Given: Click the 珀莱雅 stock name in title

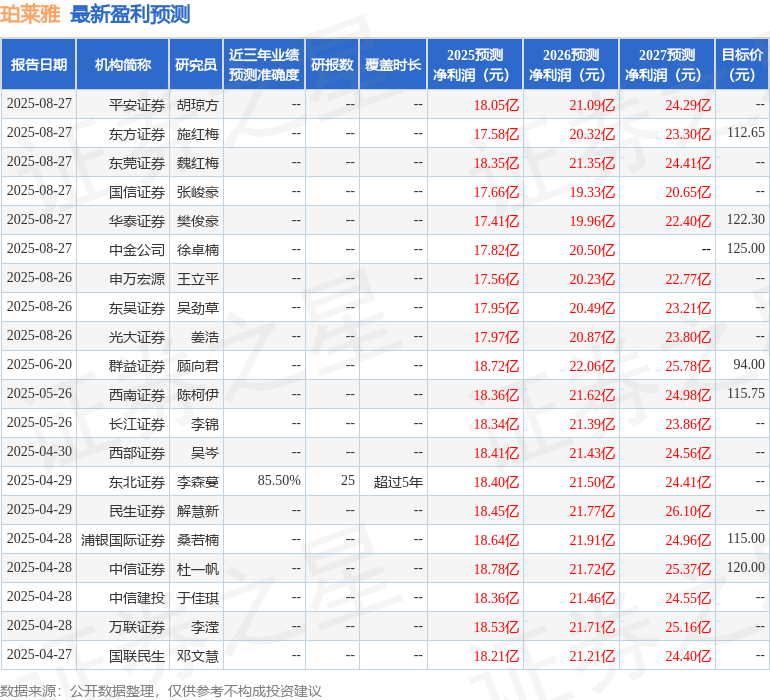Looking at the screenshot, I should coord(31,15).
